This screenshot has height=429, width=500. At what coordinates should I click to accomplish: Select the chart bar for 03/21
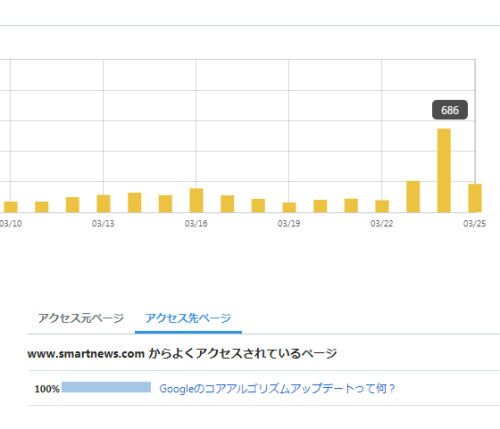point(351,206)
